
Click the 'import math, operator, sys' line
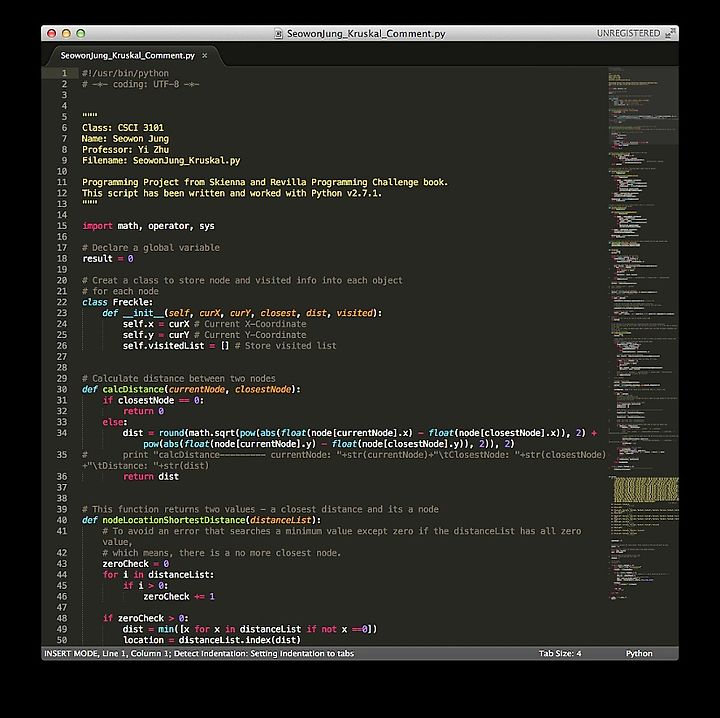[x=148, y=226]
